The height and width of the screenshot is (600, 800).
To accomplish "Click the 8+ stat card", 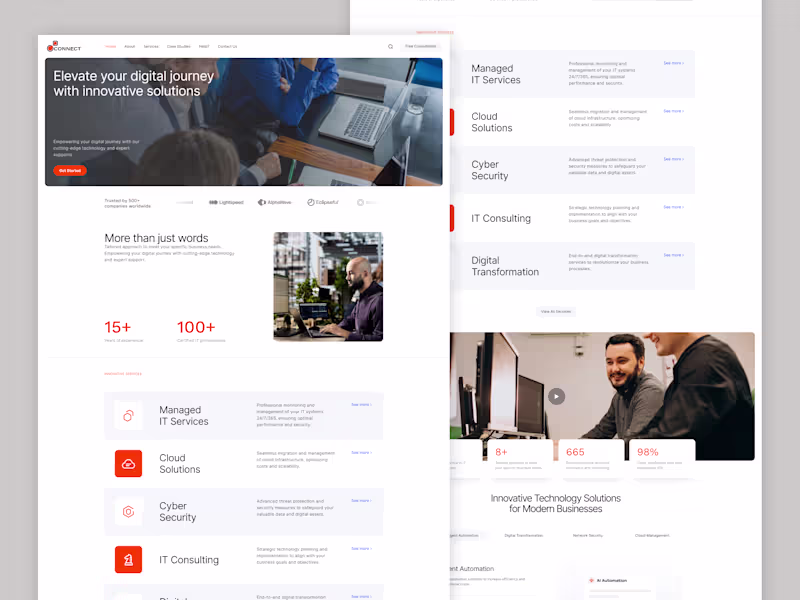I will pyautogui.click(x=520, y=459).
